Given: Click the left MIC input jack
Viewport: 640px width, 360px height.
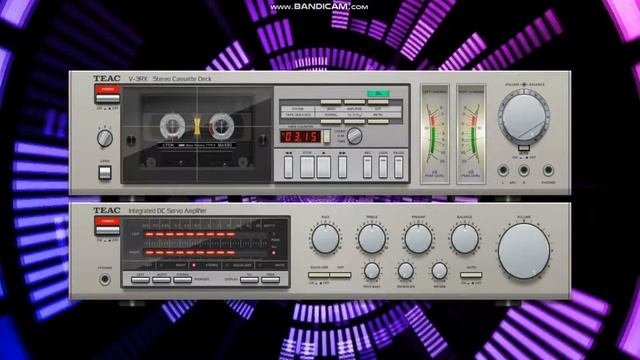Looking at the screenshot, I should click(x=503, y=170).
